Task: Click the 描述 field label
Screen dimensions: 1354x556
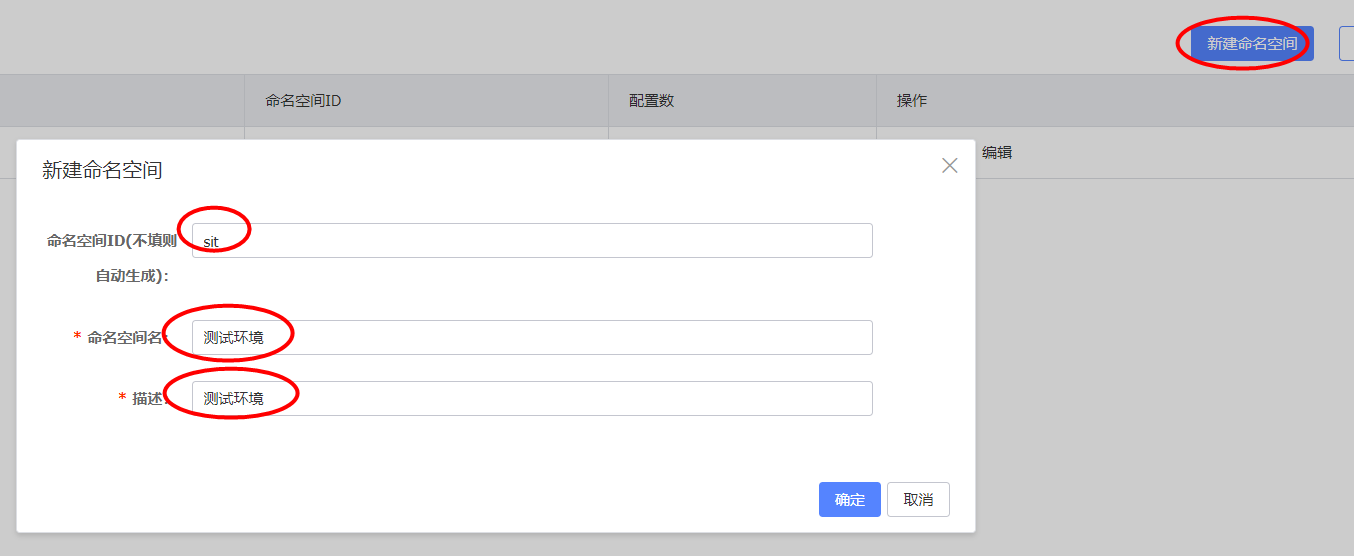Action: [147, 398]
